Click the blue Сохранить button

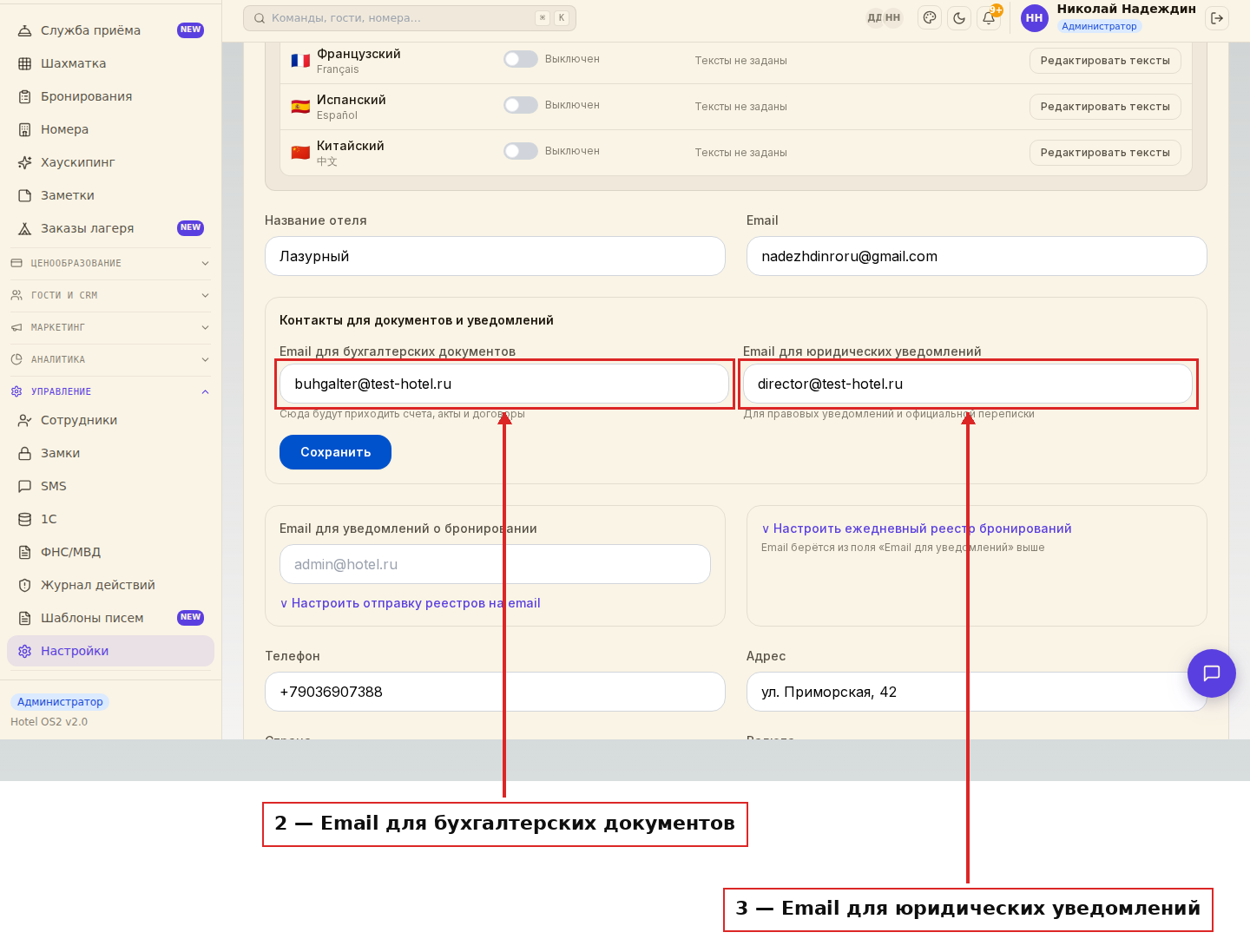click(x=335, y=452)
